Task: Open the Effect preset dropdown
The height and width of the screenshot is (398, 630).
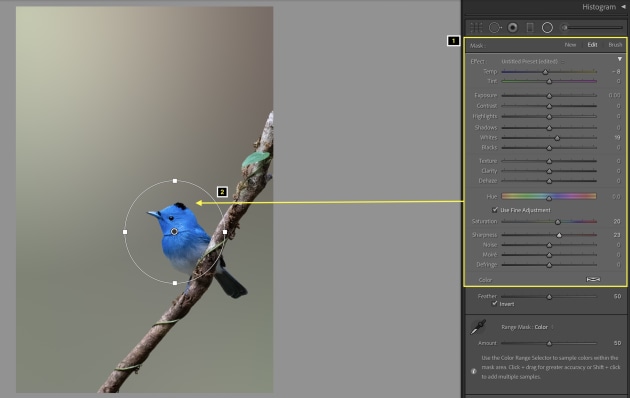Action: pos(532,61)
